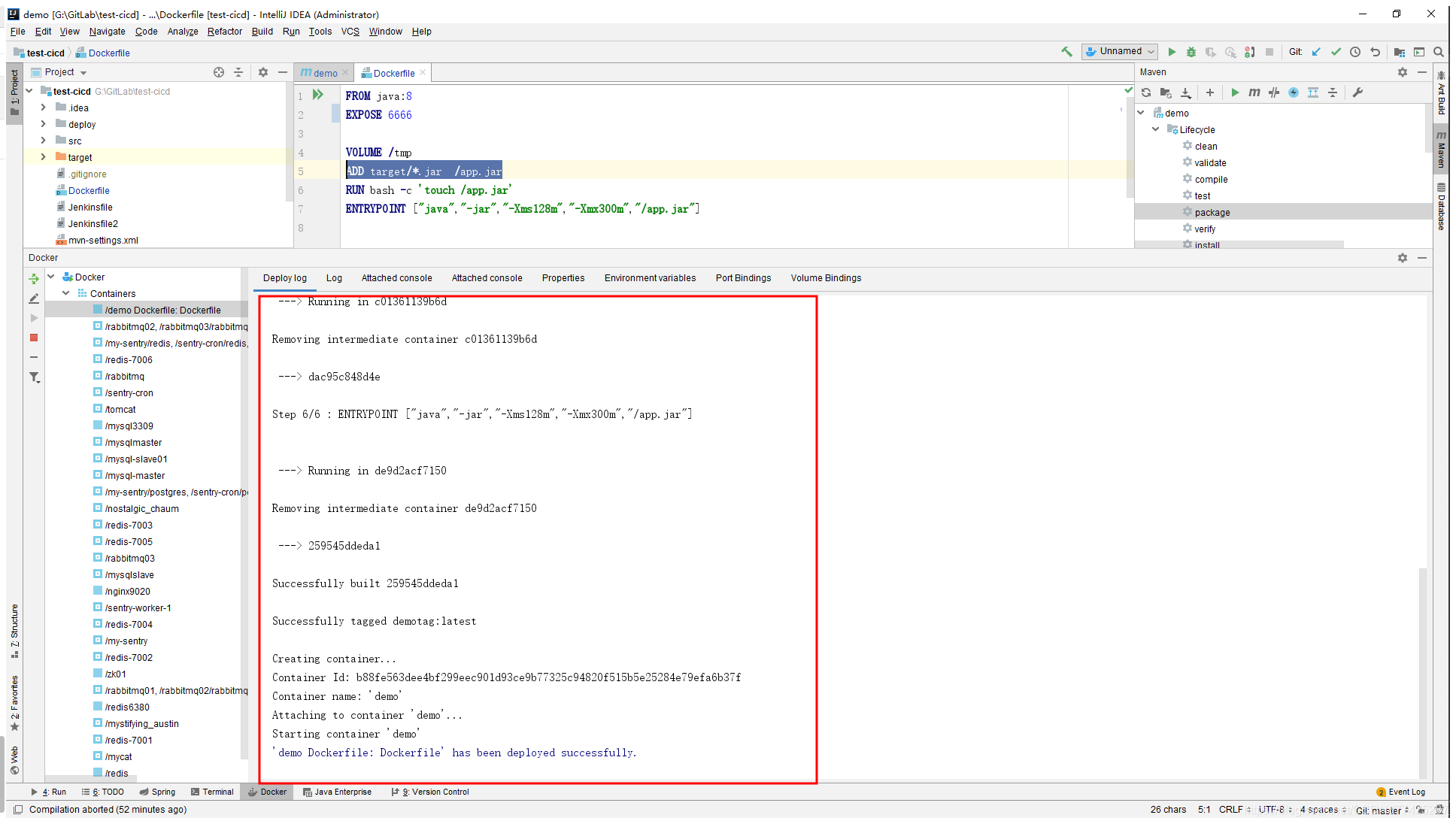Click the CRLF line separator status
Screen dimensions: 1456x824
pyautogui.click(x=1234, y=810)
